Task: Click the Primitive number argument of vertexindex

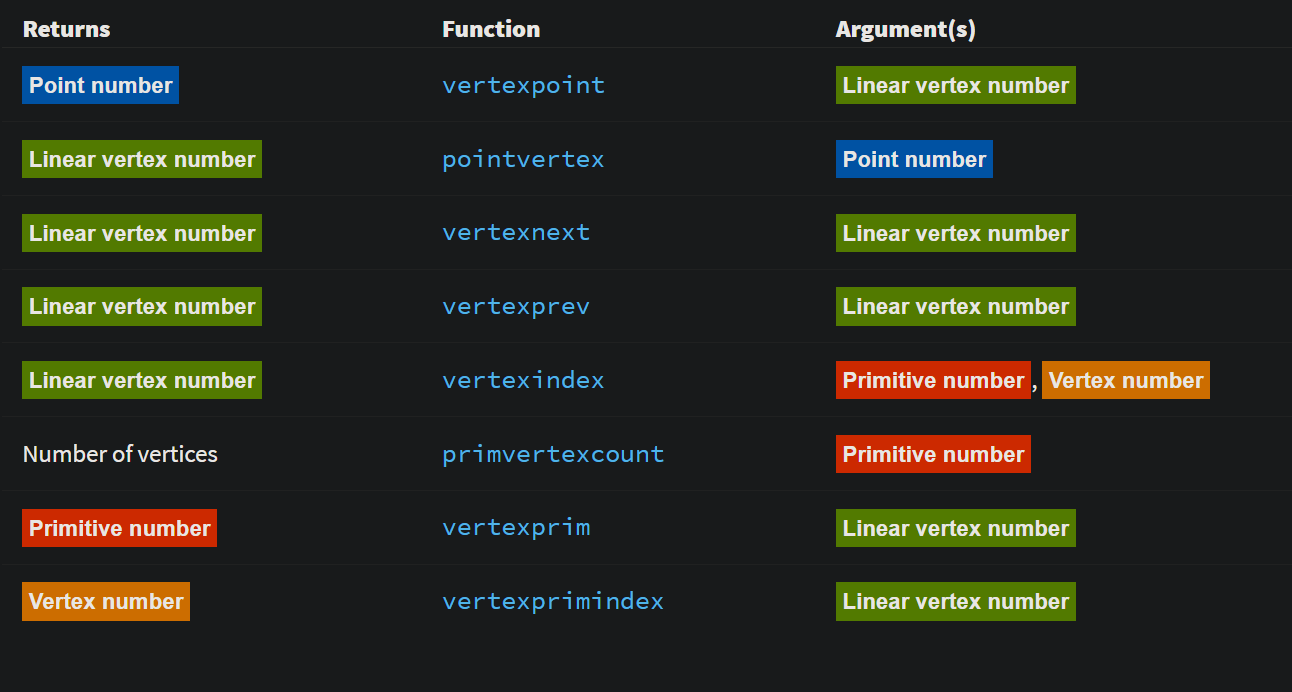Action: coord(933,381)
